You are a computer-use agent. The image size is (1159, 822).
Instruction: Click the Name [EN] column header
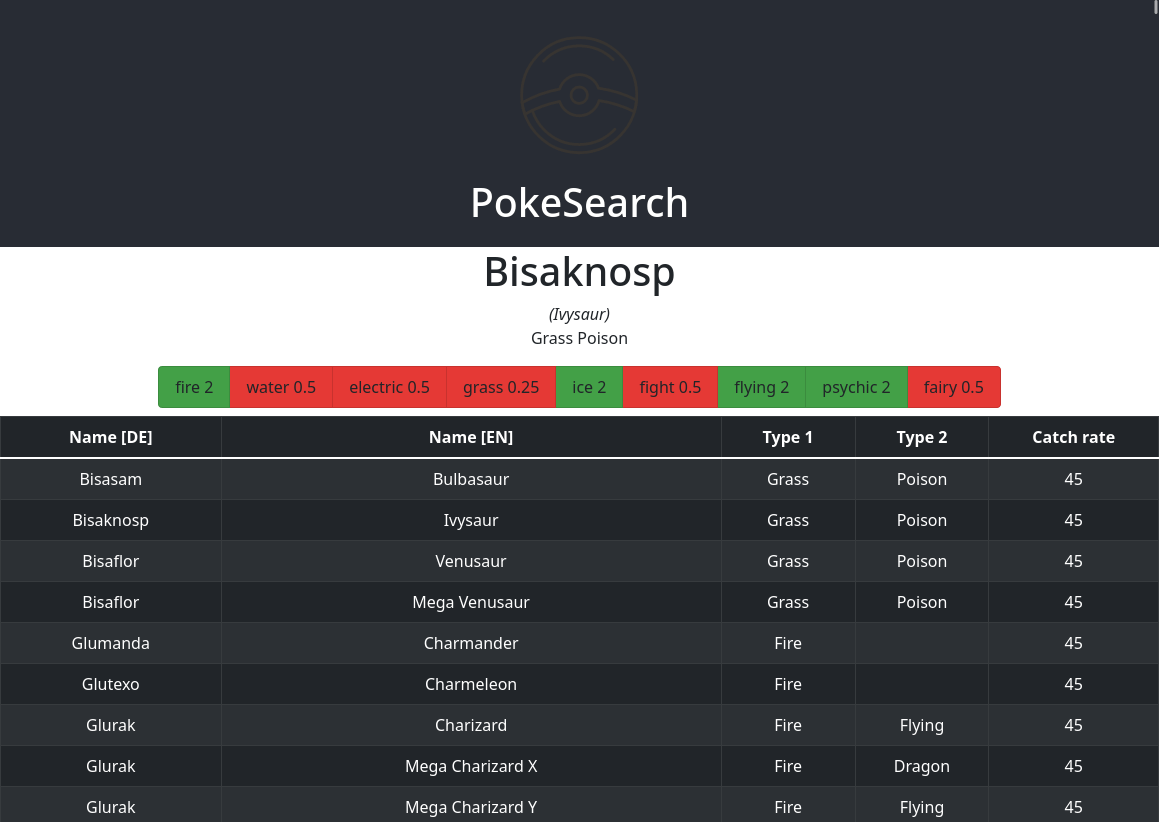471,438
